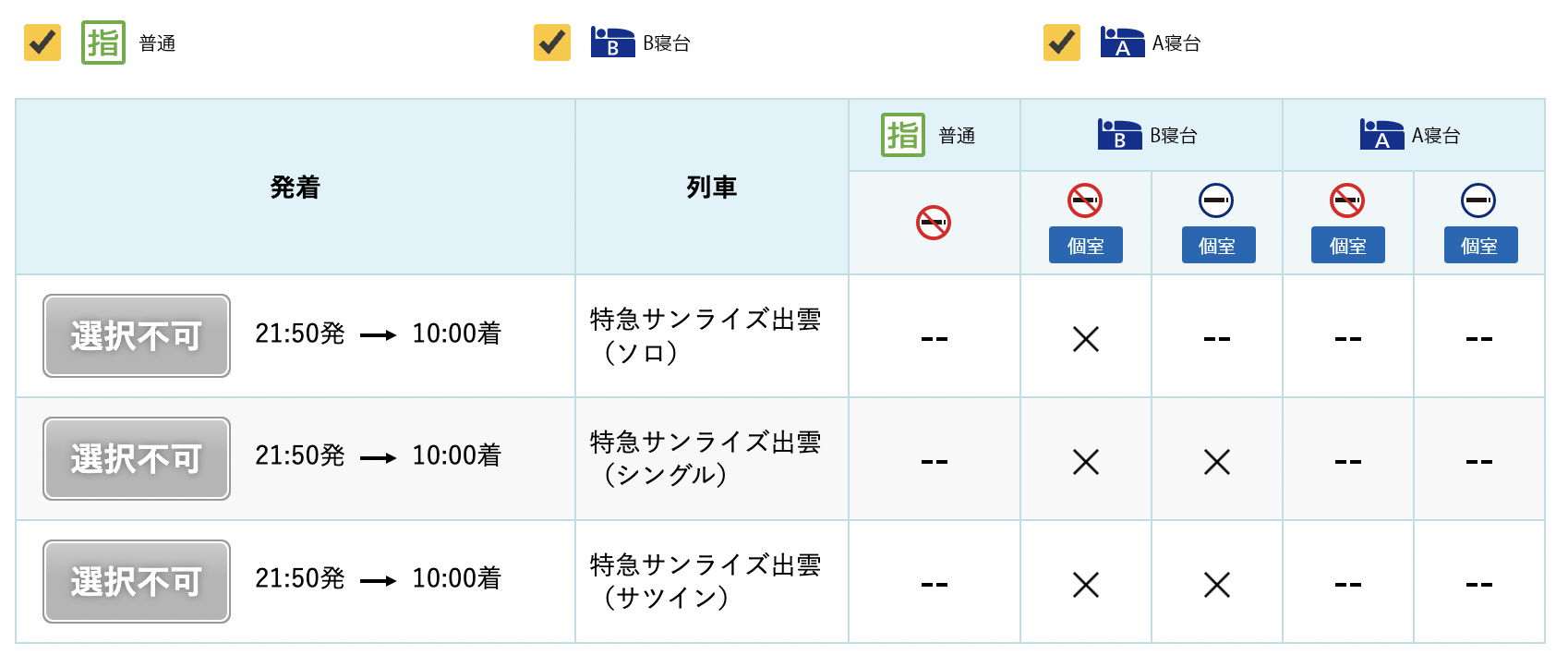Uncheck the 普通 reserved seat checkbox
1568x667 pixels.
(42, 42)
